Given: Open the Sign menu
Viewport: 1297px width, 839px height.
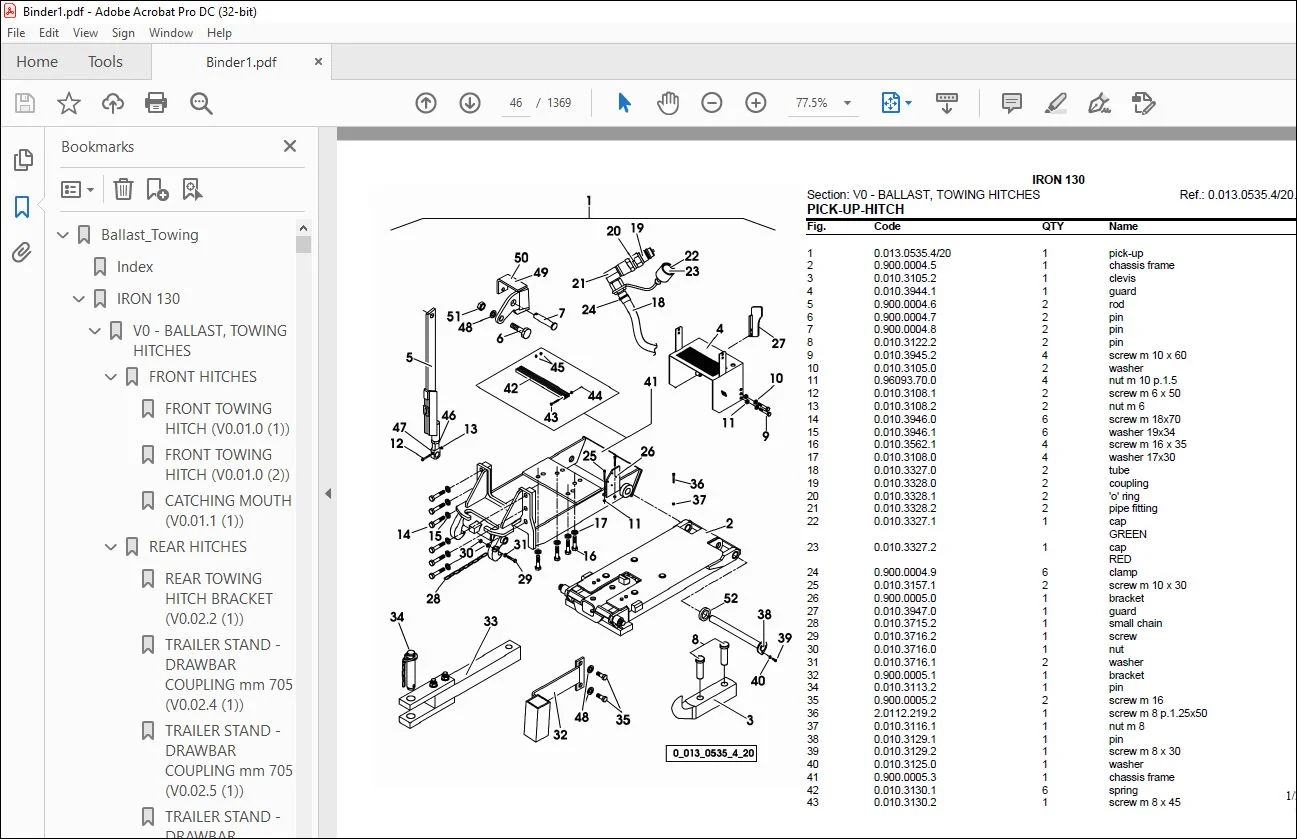Looking at the screenshot, I should 124,33.
